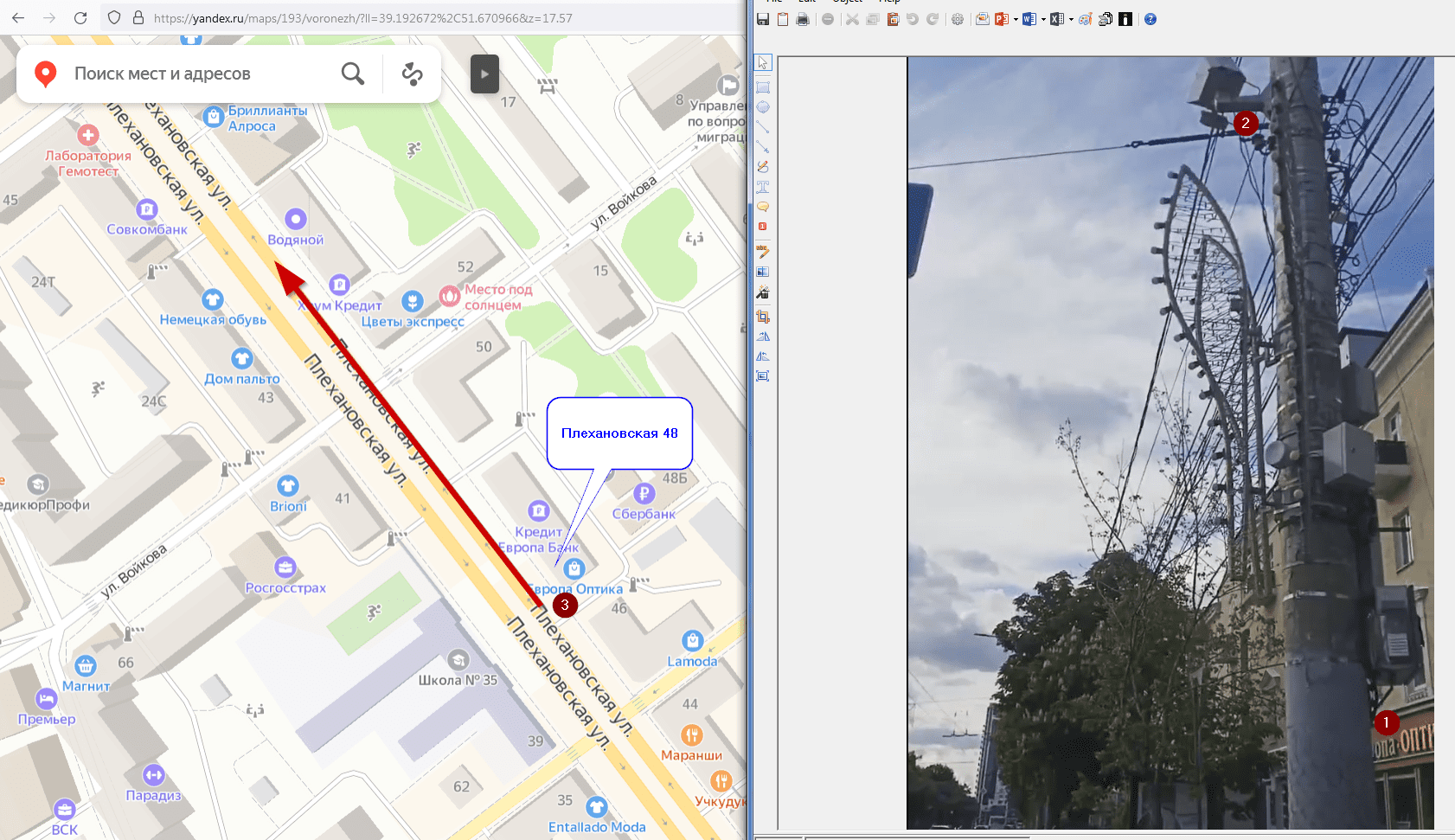The width and height of the screenshot is (1455, 840).
Task: Send the image by e-mail icon
Action: point(983,19)
